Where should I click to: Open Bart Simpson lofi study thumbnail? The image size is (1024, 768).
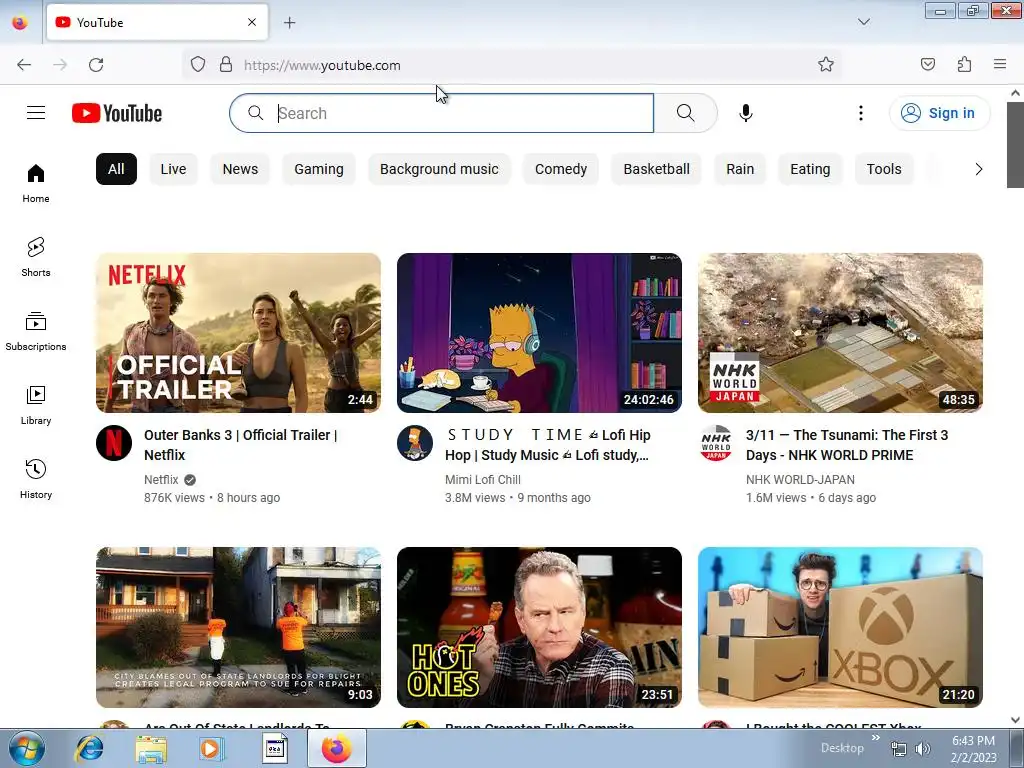539,333
